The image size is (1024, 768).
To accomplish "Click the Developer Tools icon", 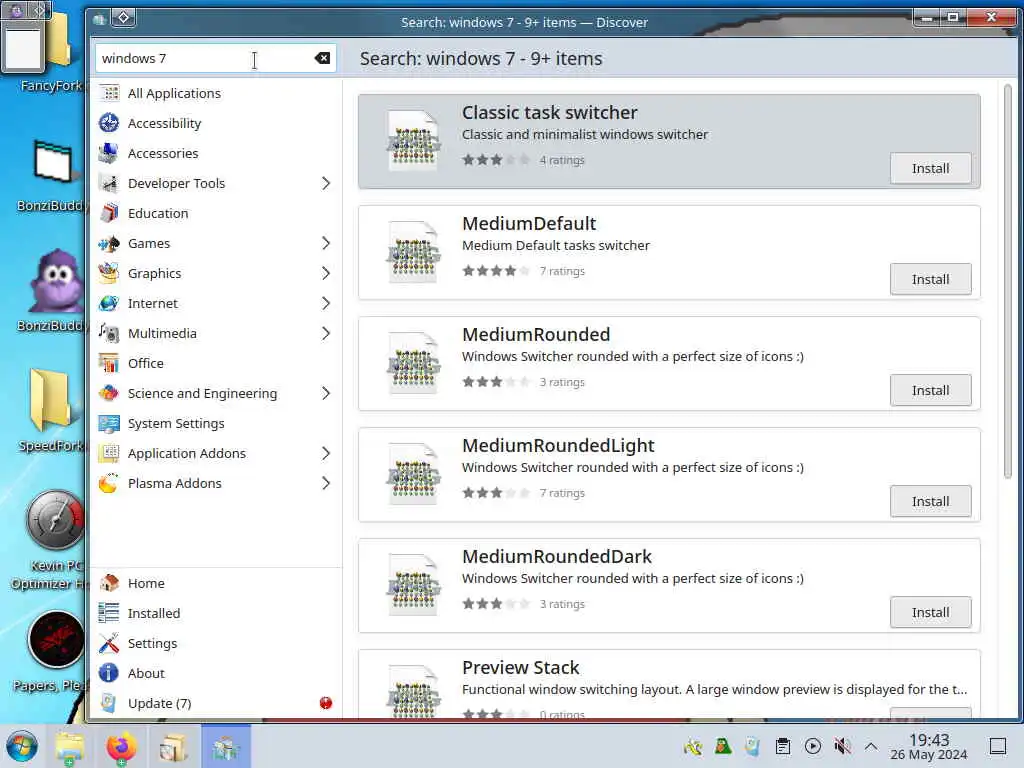I will [x=109, y=184].
